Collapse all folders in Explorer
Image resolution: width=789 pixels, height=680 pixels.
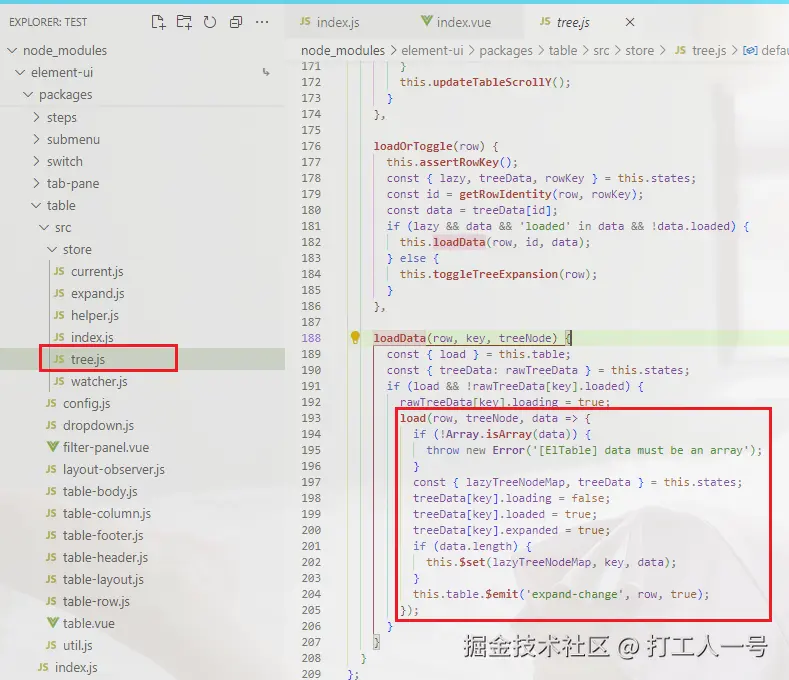236,22
